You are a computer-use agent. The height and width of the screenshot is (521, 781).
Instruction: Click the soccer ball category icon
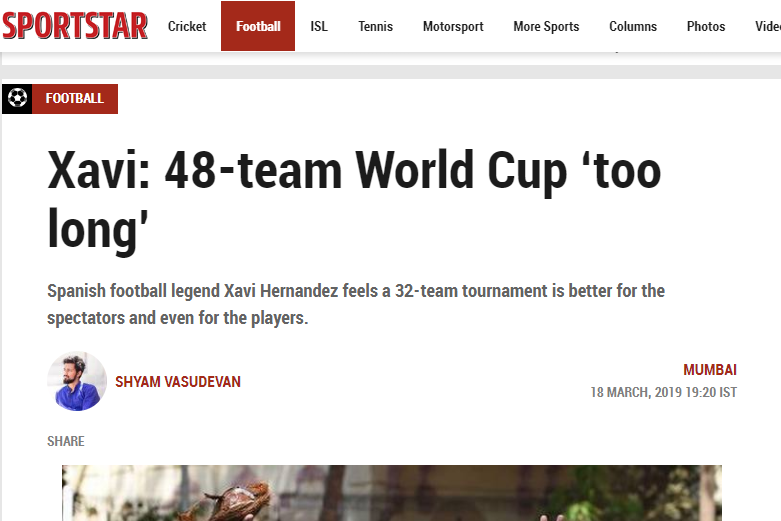point(17,99)
